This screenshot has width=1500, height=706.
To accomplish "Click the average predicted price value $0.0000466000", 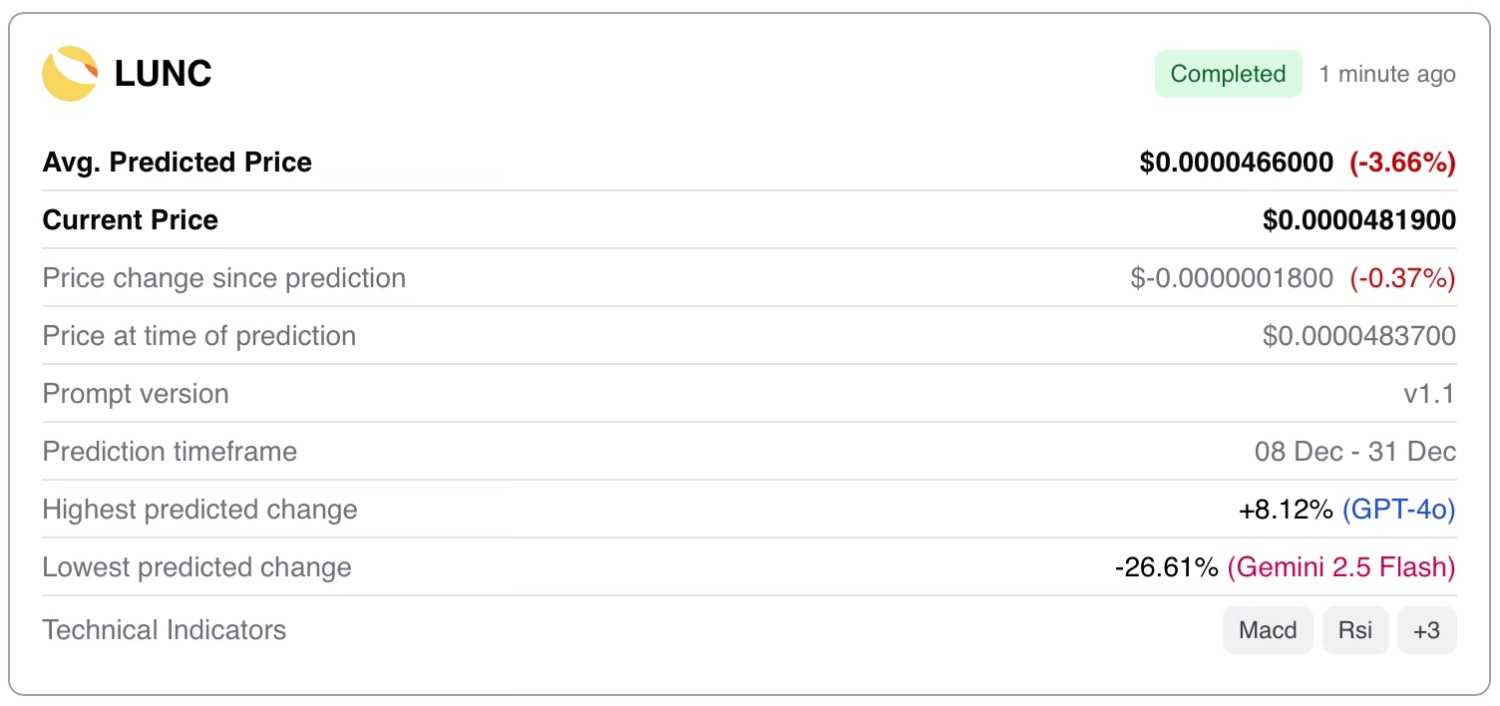I will click(x=1236, y=162).
